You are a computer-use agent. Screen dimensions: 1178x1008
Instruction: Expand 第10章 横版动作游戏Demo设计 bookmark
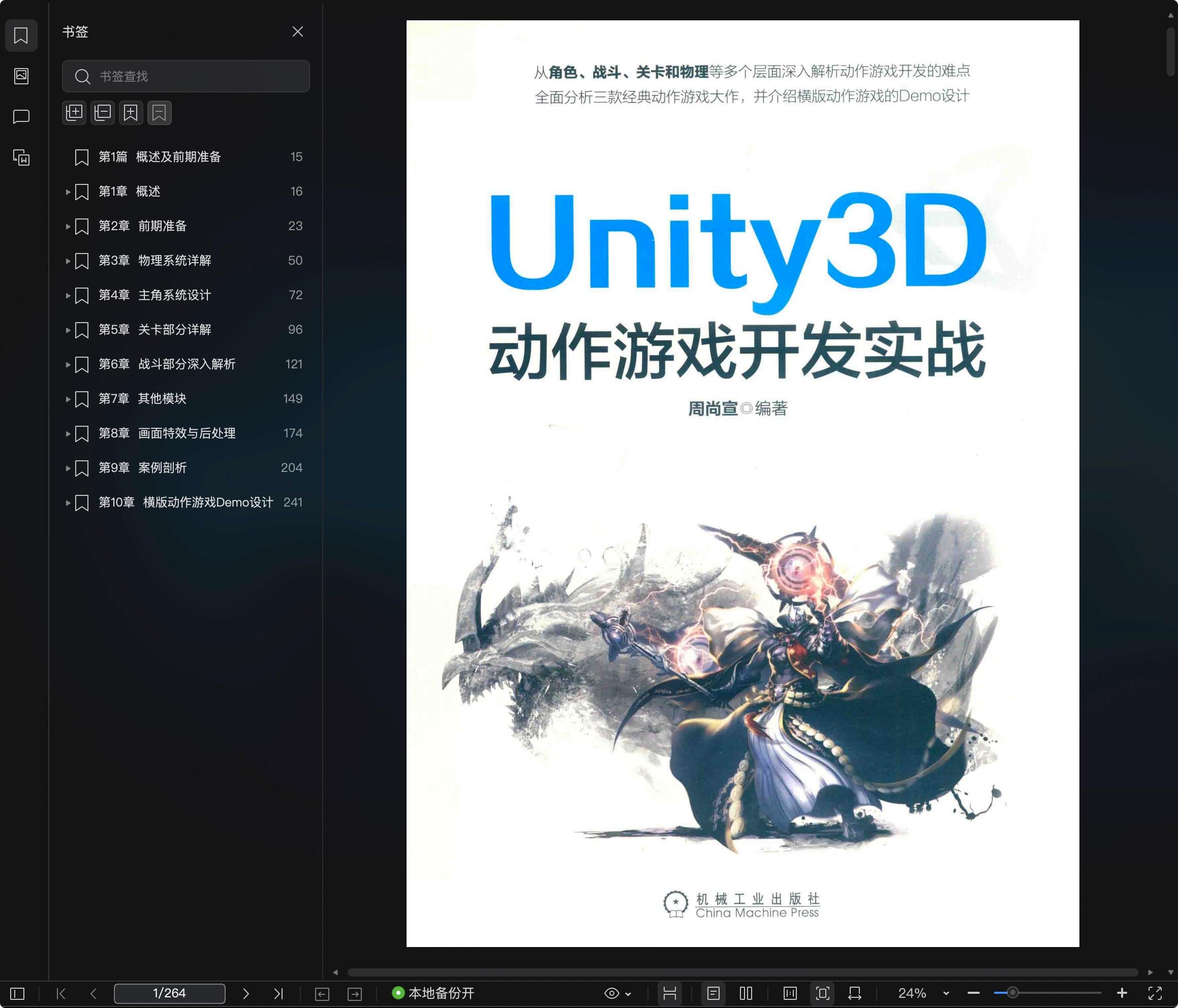(x=68, y=502)
